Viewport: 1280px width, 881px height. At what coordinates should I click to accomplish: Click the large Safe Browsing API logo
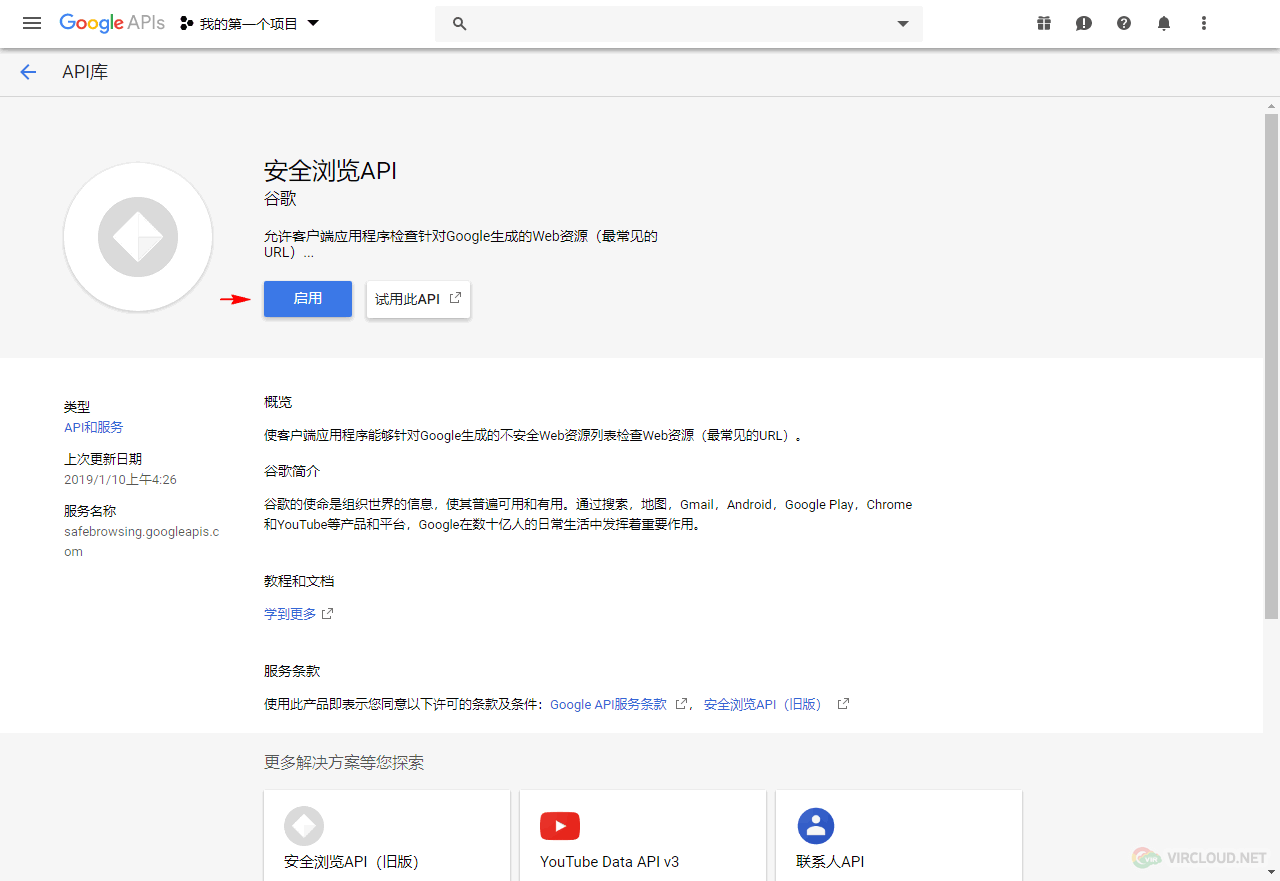click(x=138, y=237)
